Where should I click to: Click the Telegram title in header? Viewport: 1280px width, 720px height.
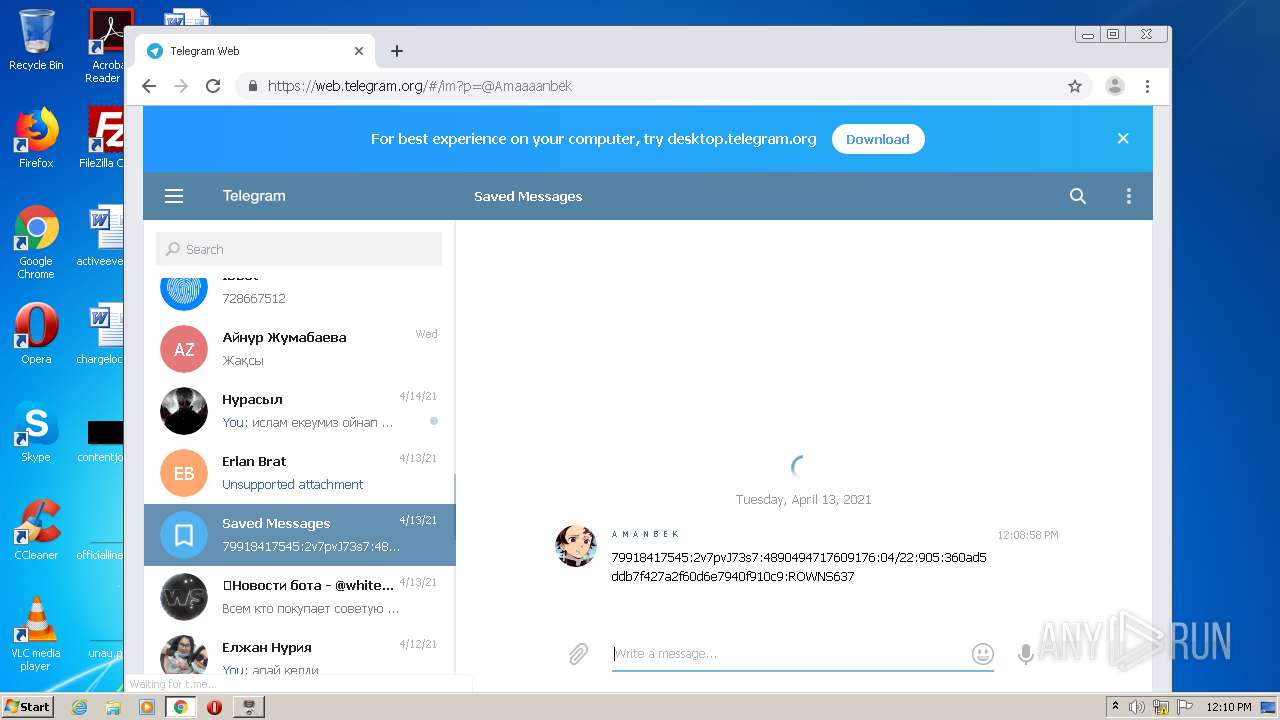coord(254,196)
